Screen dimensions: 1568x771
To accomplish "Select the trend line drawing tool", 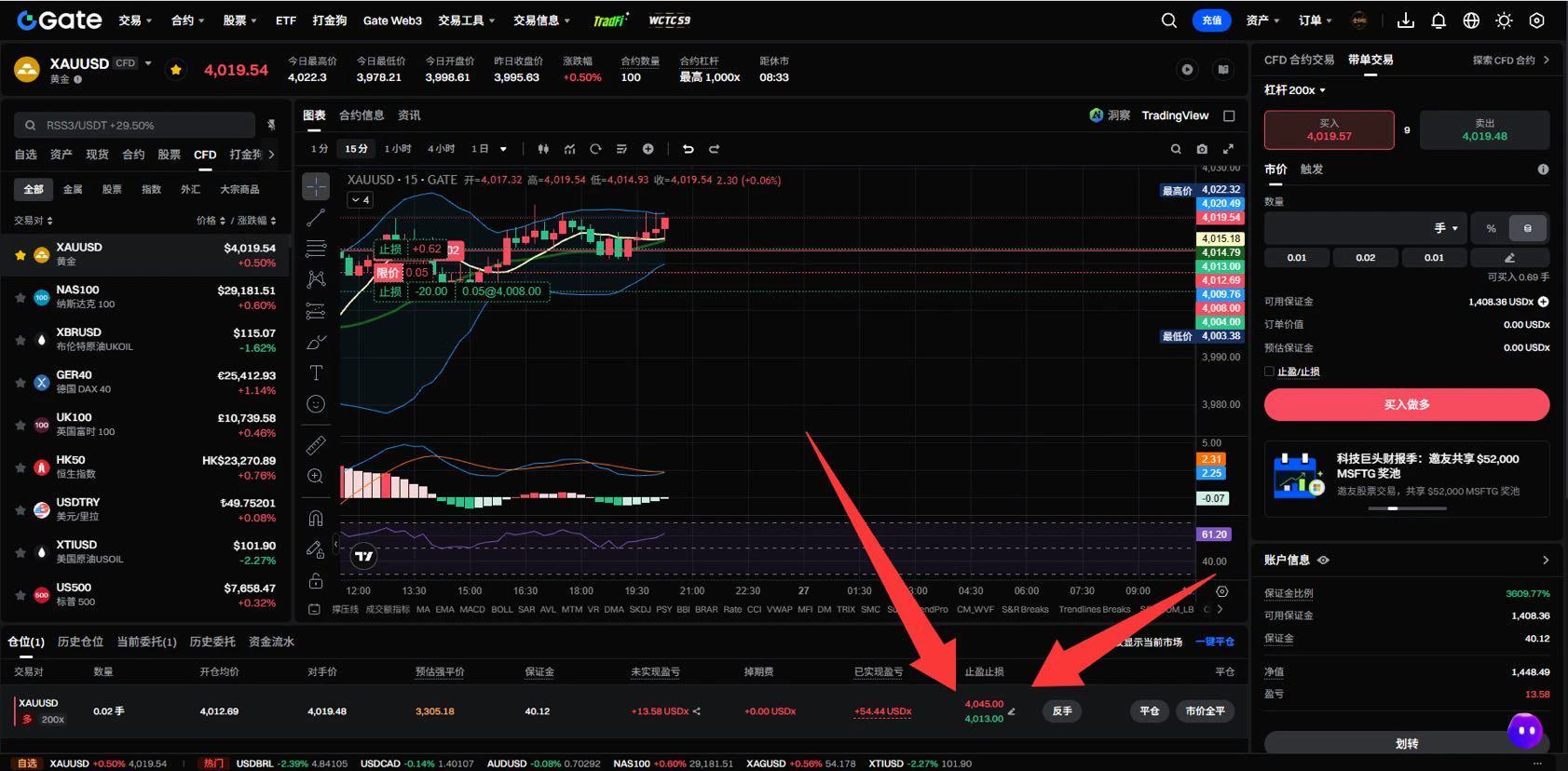I will [316, 218].
